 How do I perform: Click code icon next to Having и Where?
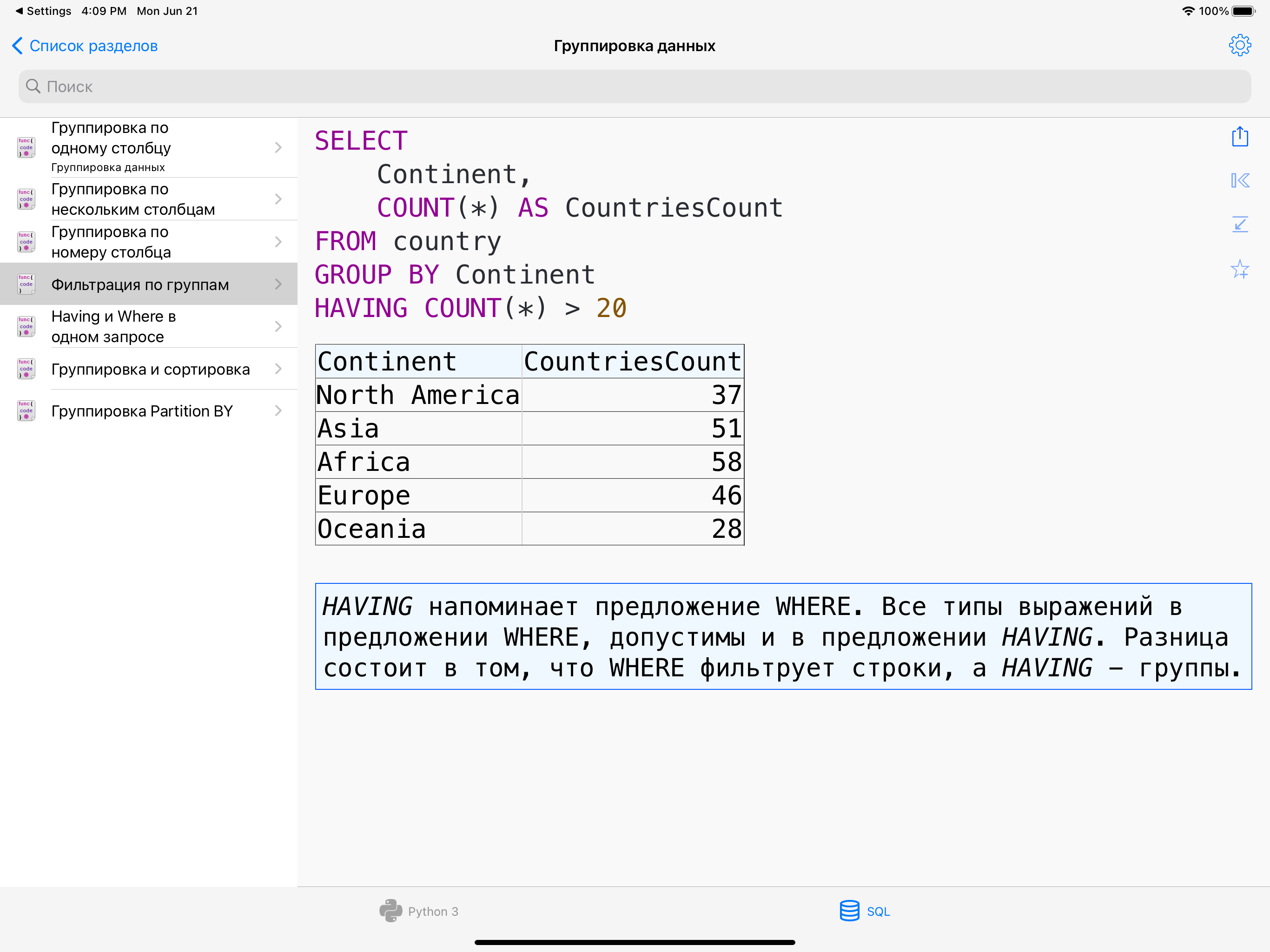coord(26,326)
